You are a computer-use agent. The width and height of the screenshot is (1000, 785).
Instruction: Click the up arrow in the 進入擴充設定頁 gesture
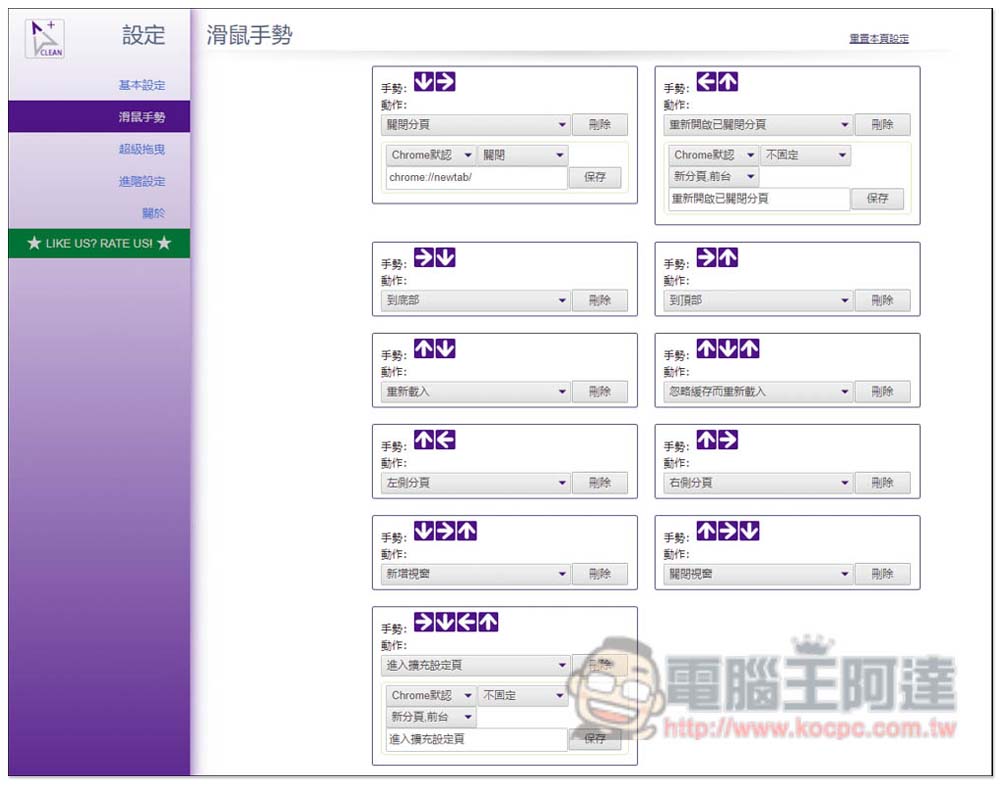(x=489, y=622)
